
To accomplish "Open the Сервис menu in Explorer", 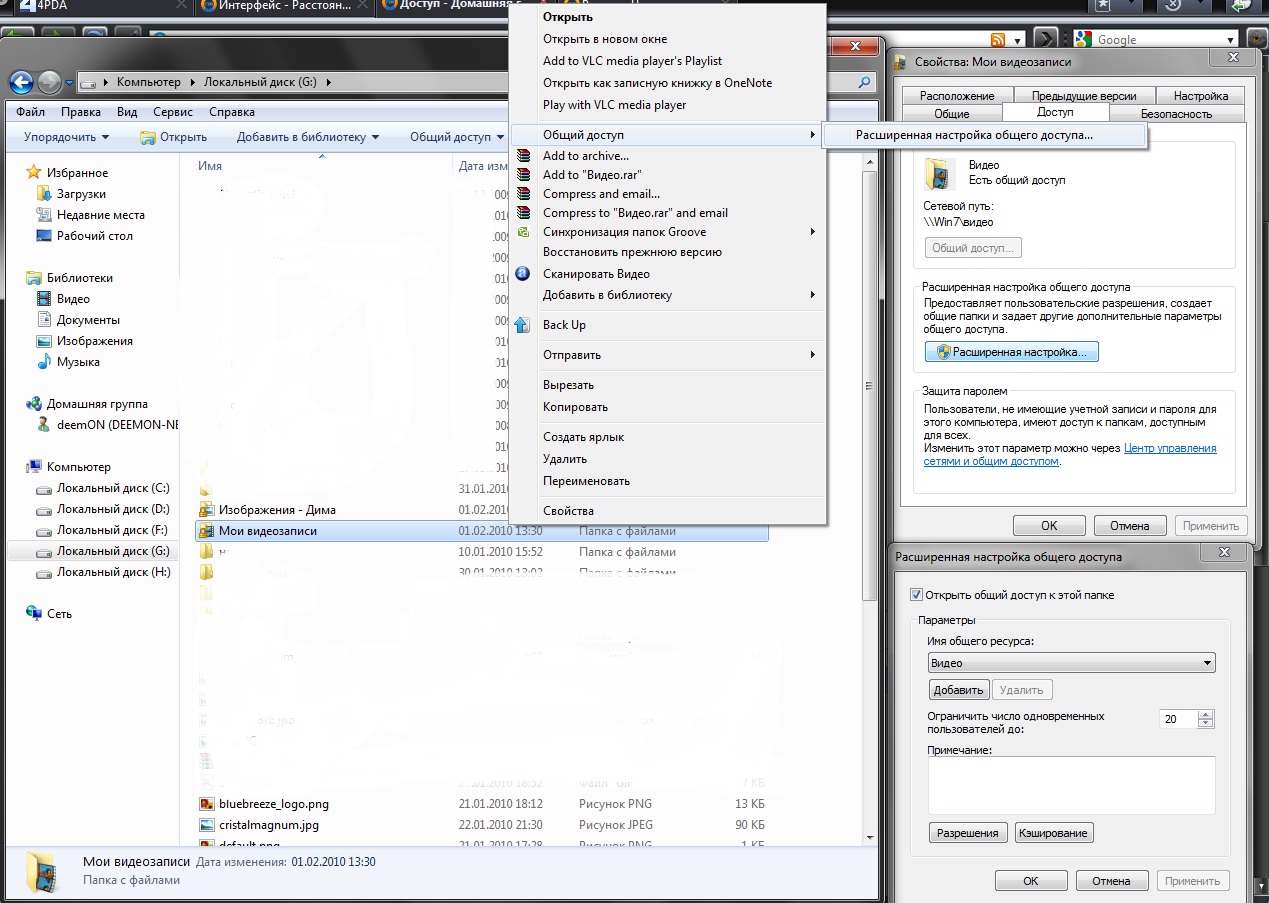I will pos(174,112).
